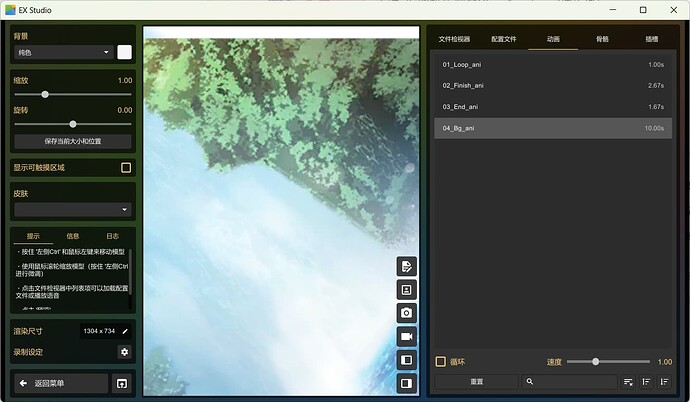Open the 插槽 tab
690x402 pixels.
pyautogui.click(x=652, y=39)
